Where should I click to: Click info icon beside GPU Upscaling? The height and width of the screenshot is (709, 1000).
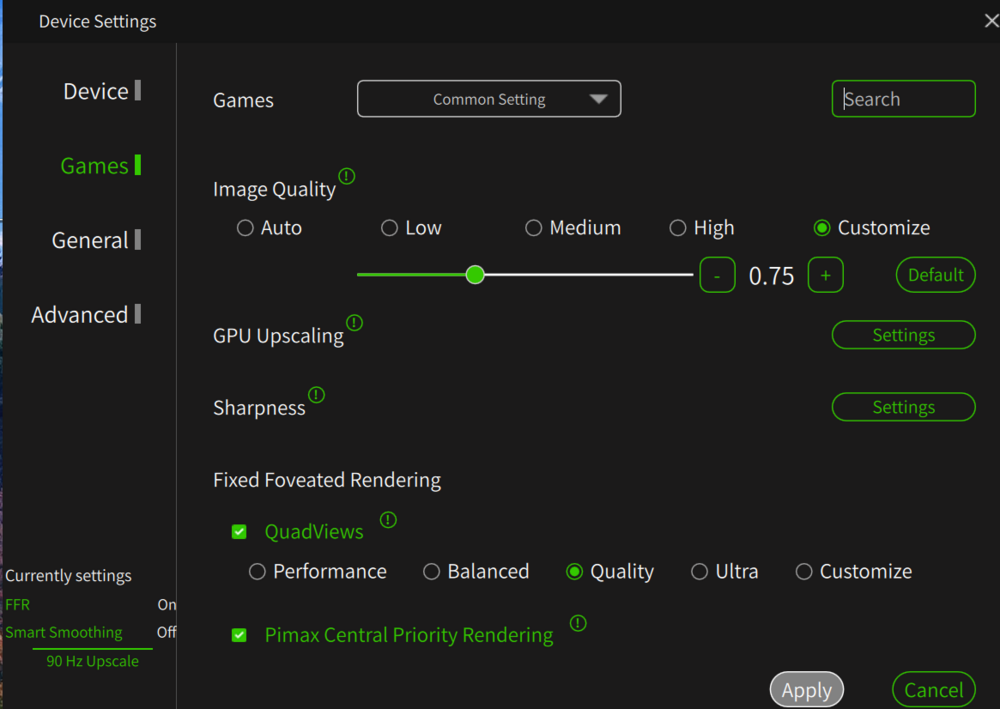(354, 323)
